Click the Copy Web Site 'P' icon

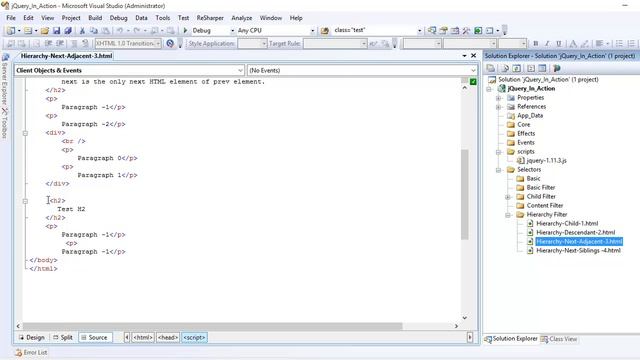[556, 68]
